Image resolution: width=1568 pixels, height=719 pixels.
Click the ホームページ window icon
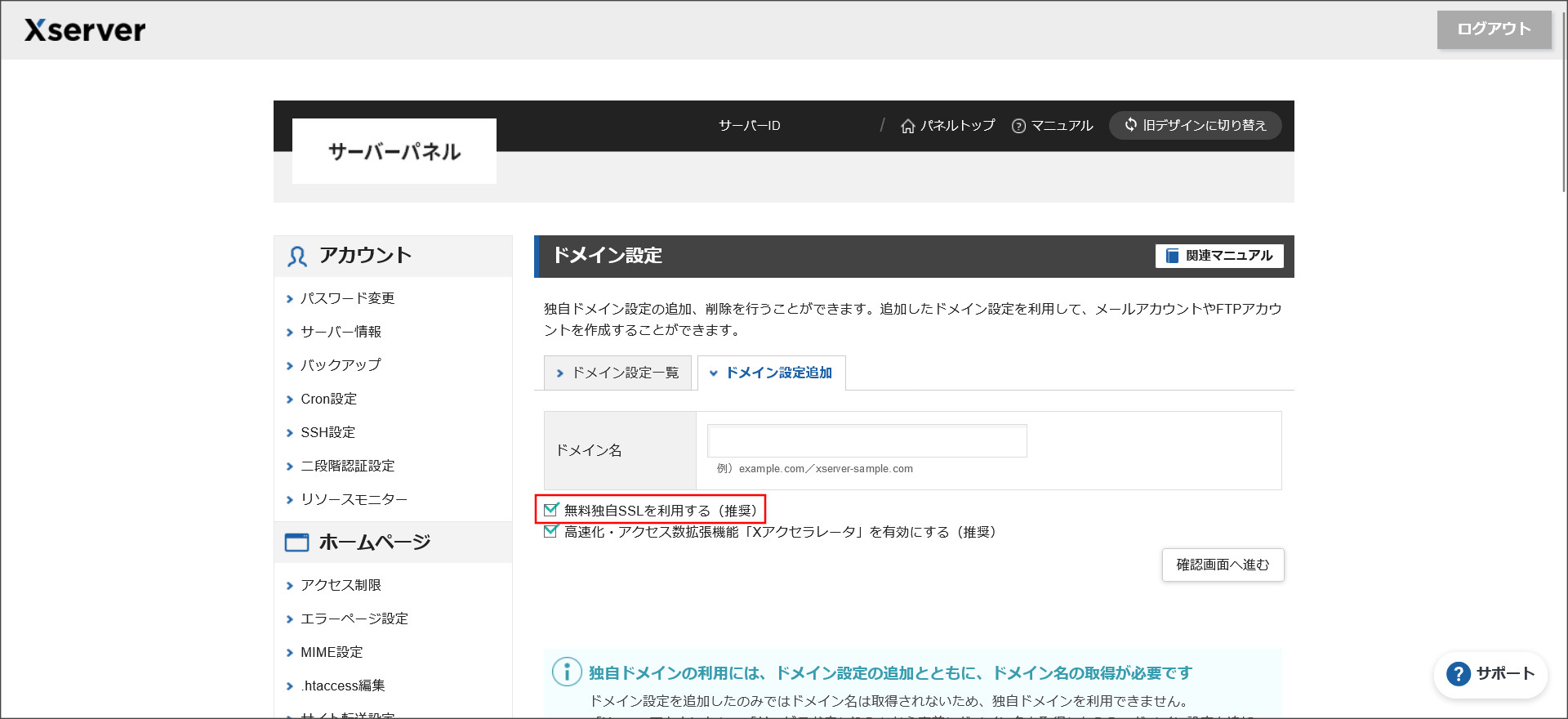[296, 543]
